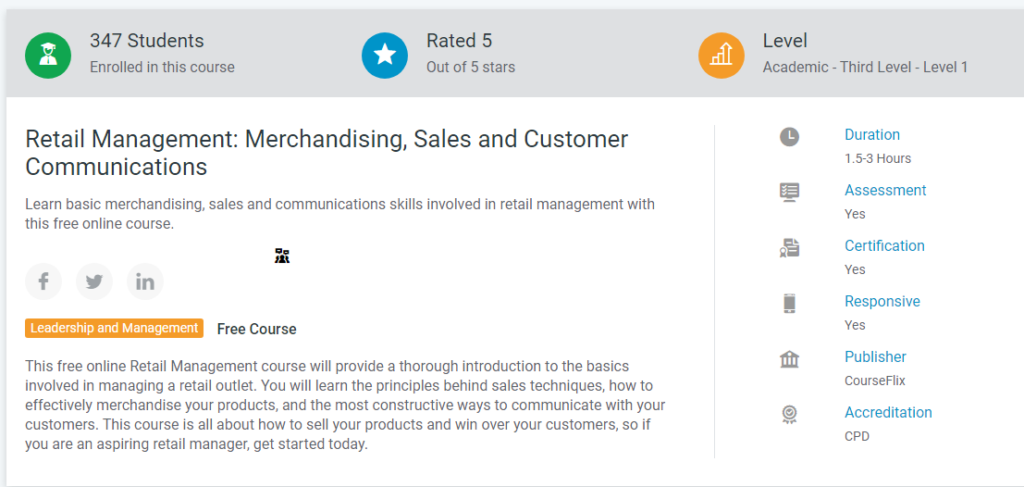Click the bank building Publisher icon
The image size is (1024, 487).
[x=790, y=359]
